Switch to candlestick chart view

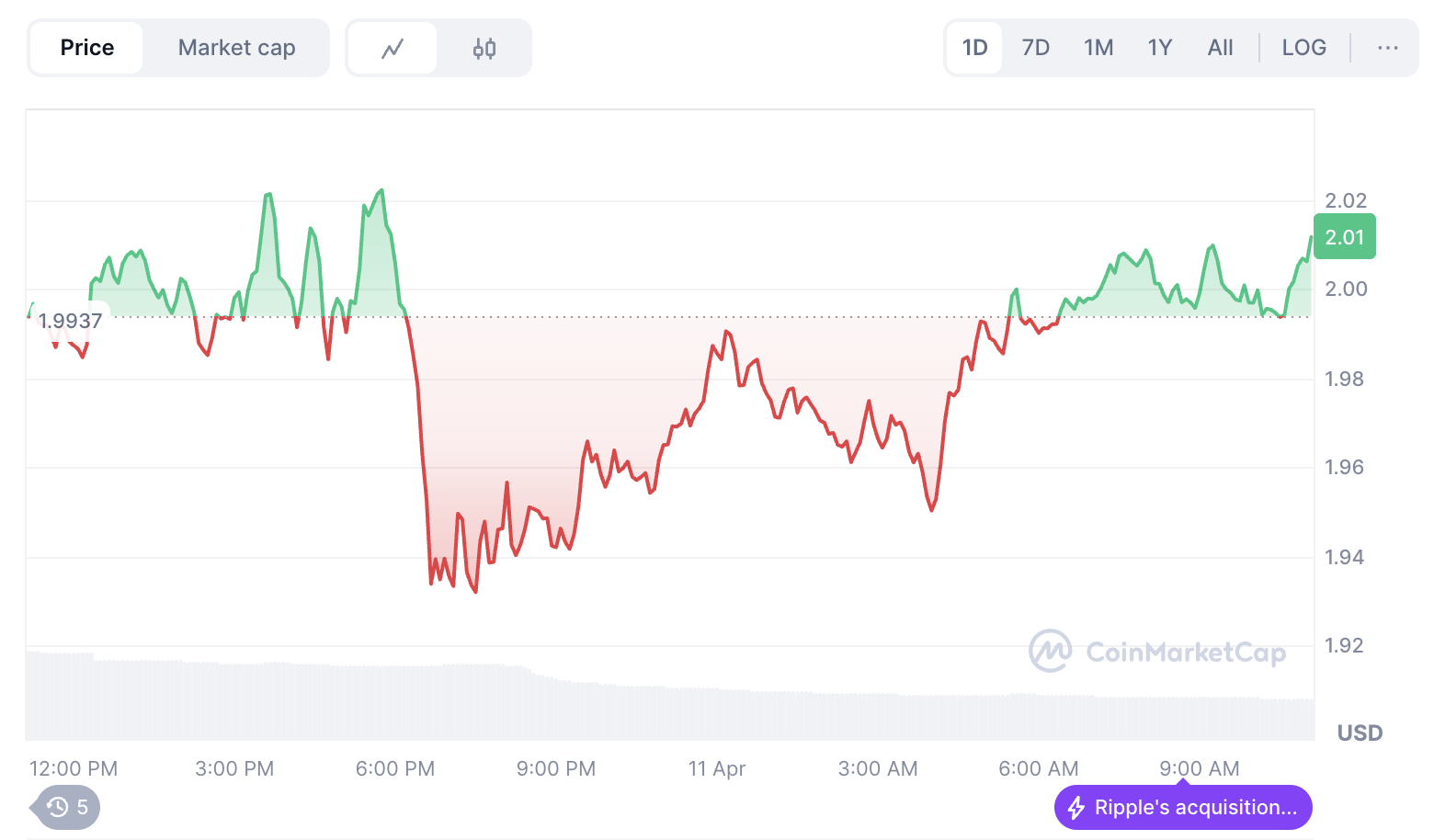[484, 48]
